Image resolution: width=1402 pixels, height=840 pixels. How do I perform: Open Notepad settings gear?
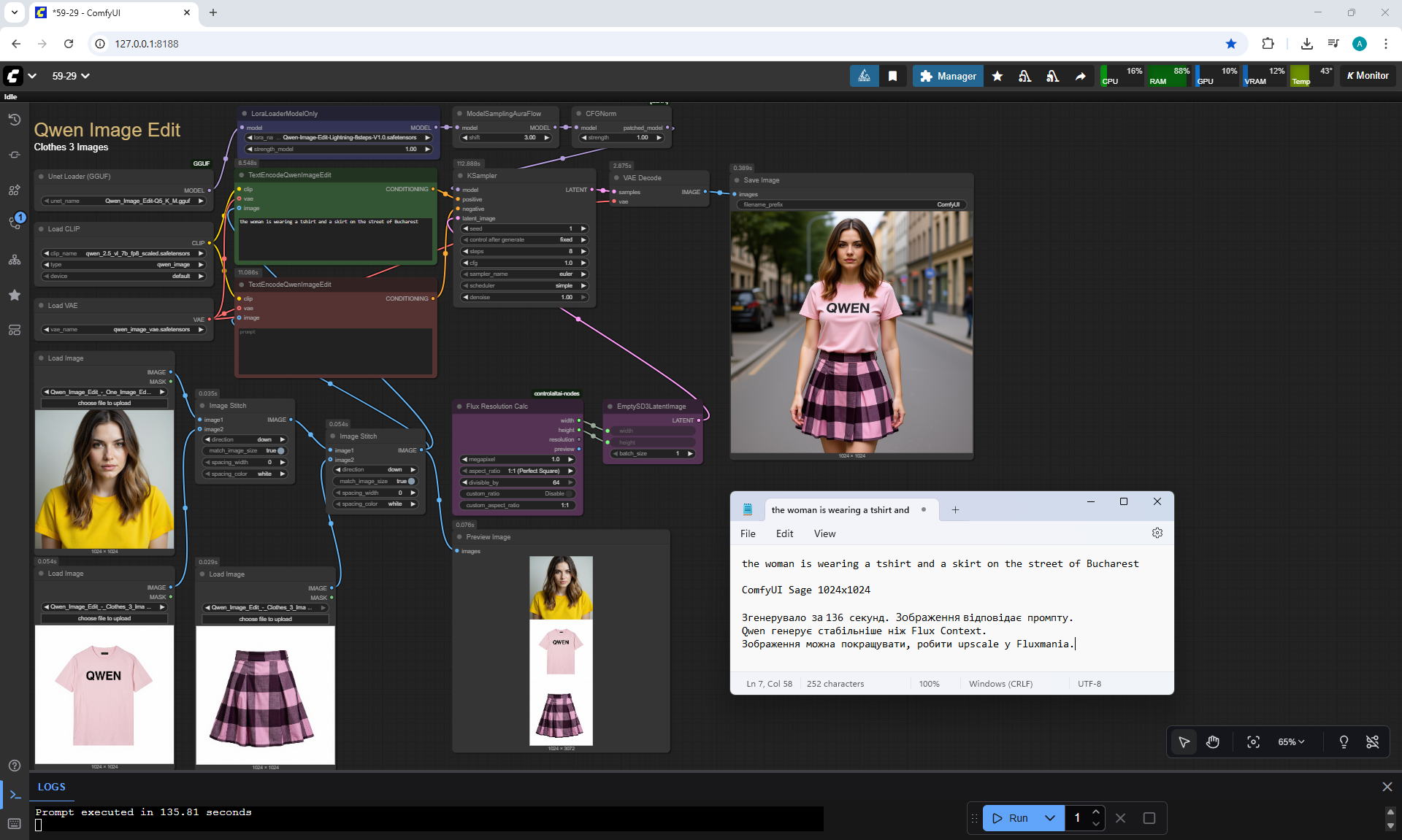[x=1157, y=533]
